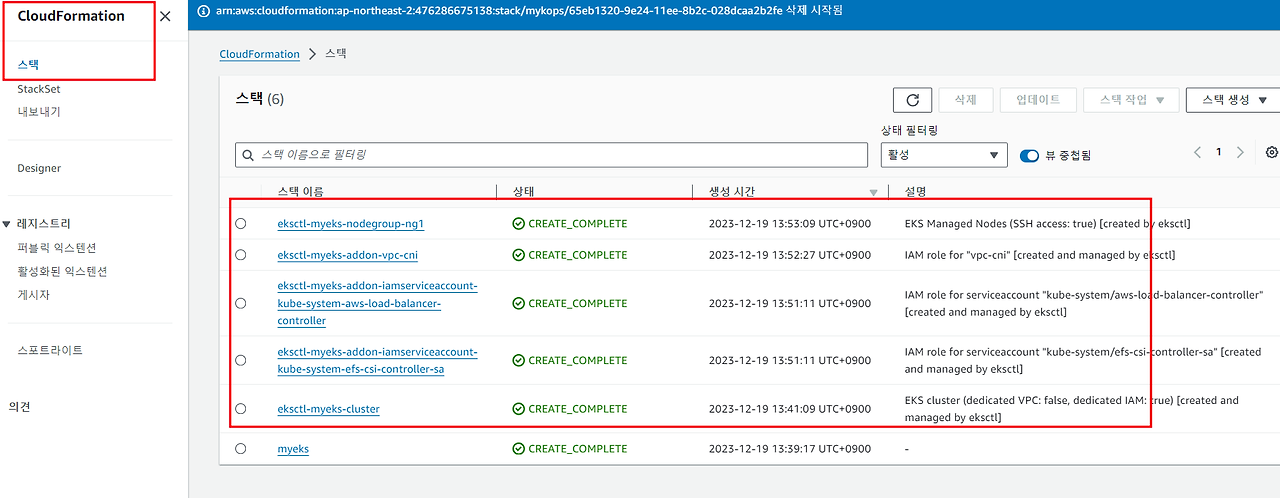Go to previous page arrow
Image resolution: width=1280 pixels, height=498 pixels.
[x=1197, y=153]
